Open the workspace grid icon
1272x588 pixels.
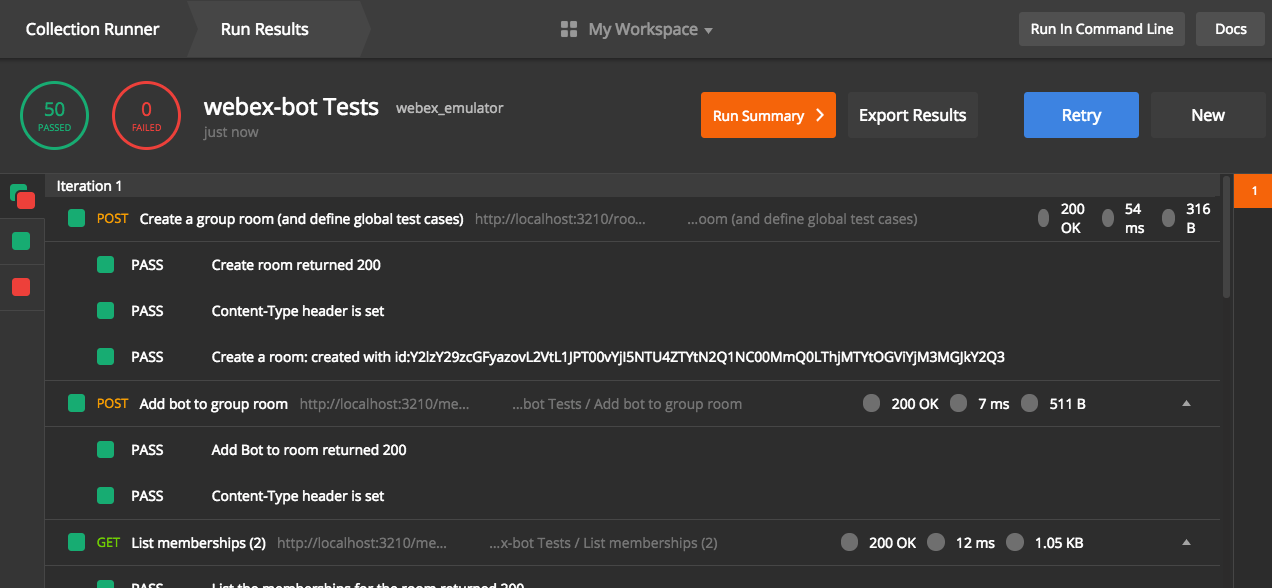tap(569, 29)
